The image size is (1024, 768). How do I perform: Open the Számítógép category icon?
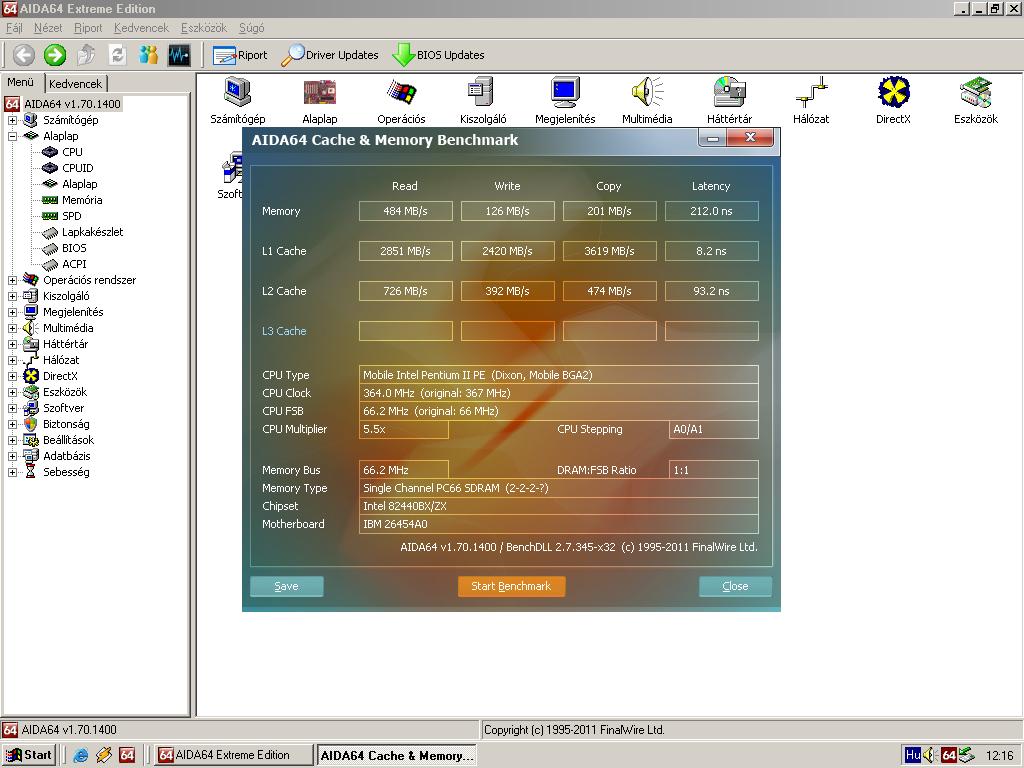tap(238, 101)
